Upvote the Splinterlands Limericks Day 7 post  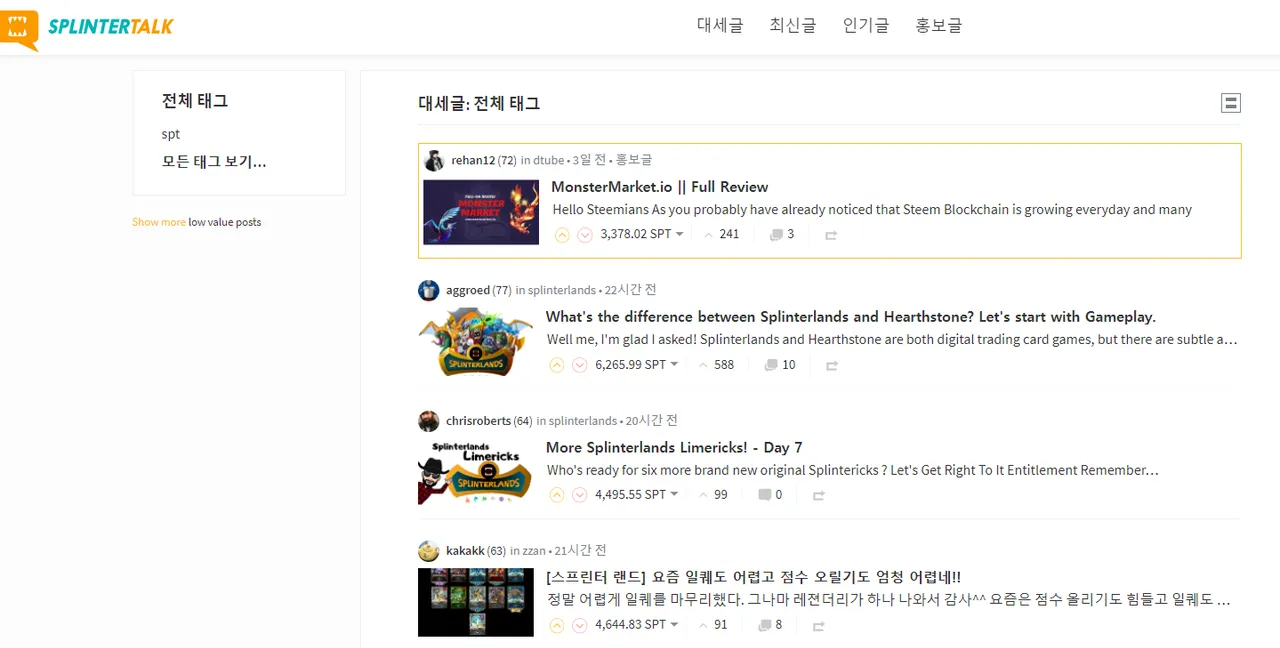pyautogui.click(x=557, y=495)
